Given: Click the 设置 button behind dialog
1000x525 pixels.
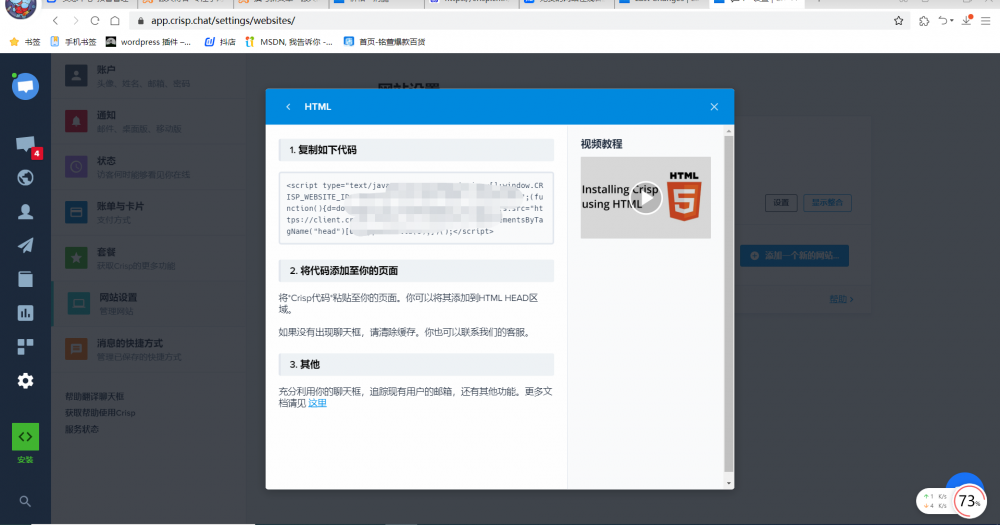Looking at the screenshot, I should (x=781, y=203).
